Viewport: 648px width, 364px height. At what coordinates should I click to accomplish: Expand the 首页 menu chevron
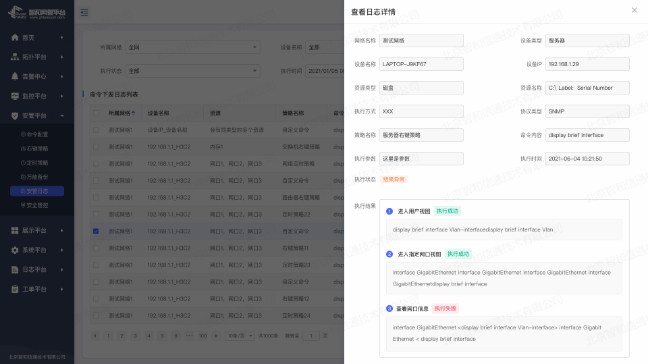point(62,38)
